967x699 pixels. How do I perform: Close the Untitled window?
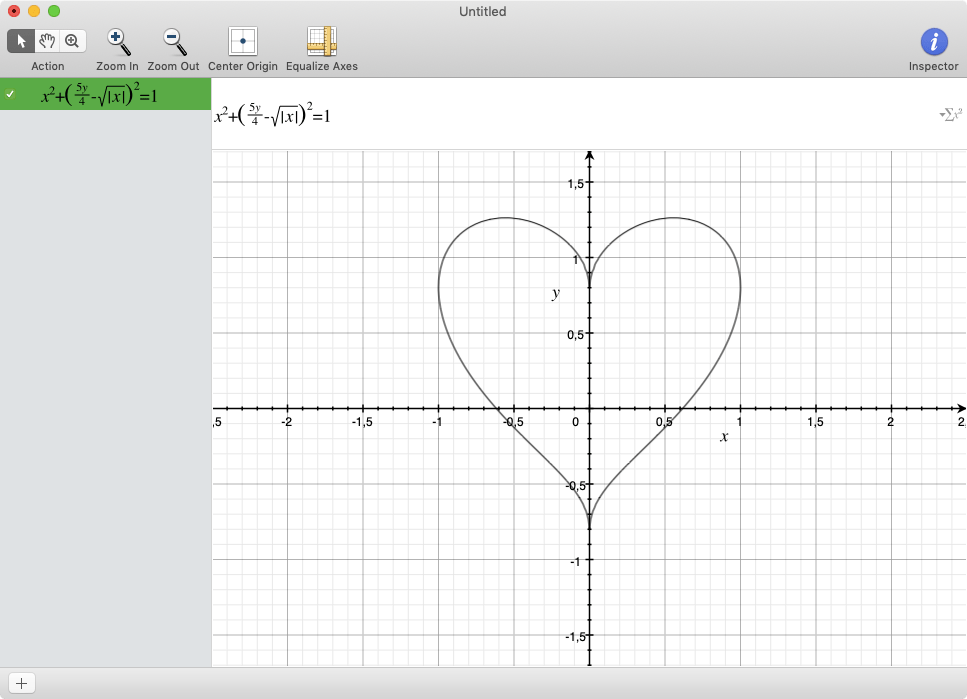point(14,11)
